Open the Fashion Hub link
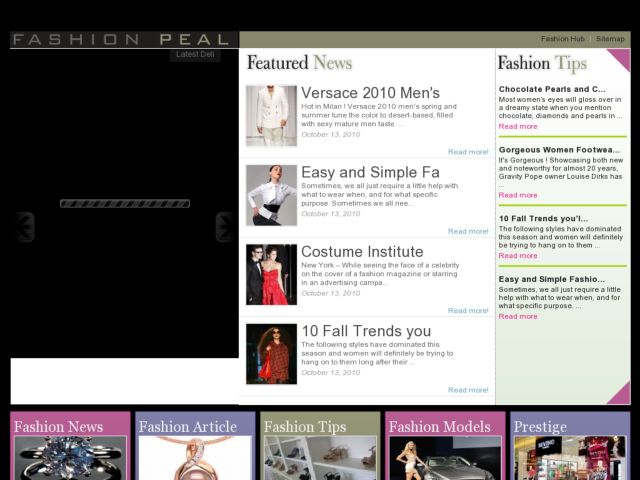This screenshot has width=640, height=480. coord(562,39)
